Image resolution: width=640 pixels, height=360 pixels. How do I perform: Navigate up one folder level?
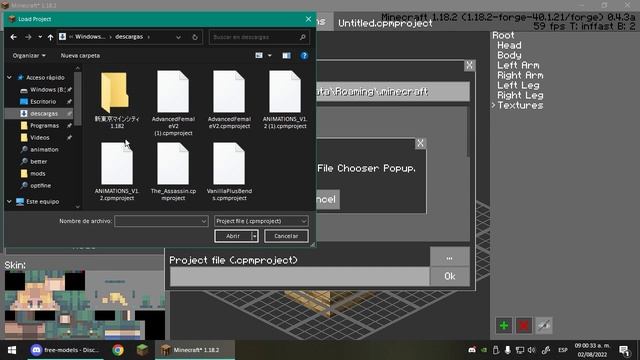click(50, 37)
